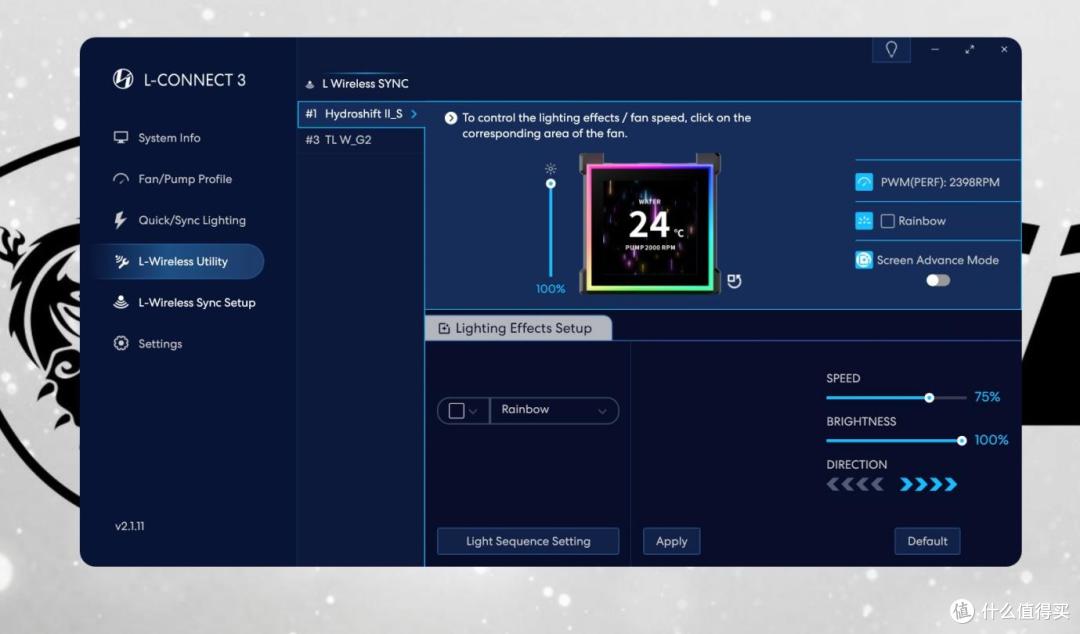Click the rotate screen icon beside preview
1080x634 pixels.
[734, 280]
